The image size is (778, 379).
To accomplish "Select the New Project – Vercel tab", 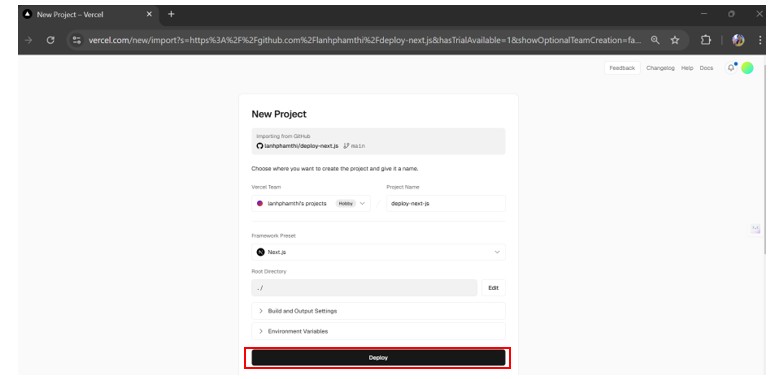I will [89, 14].
